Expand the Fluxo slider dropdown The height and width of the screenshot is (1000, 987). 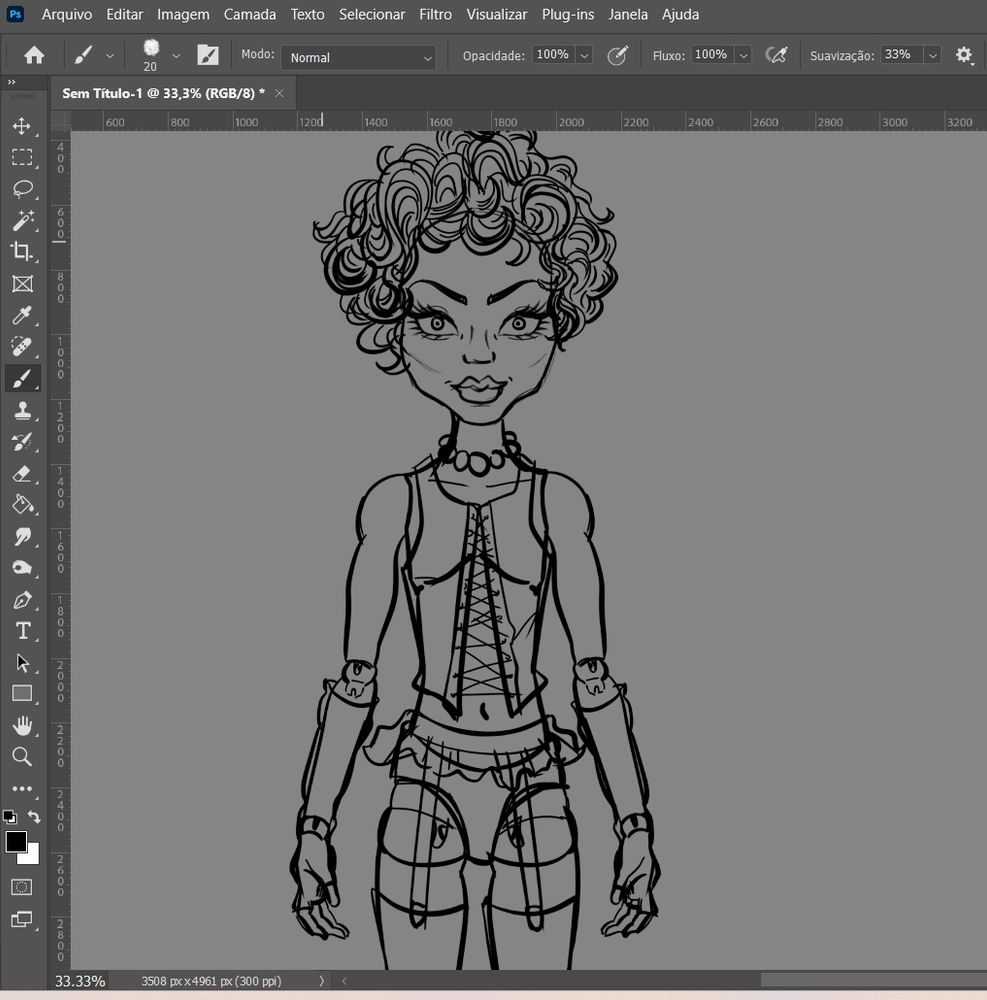pyautogui.click(x=743, y=55)
